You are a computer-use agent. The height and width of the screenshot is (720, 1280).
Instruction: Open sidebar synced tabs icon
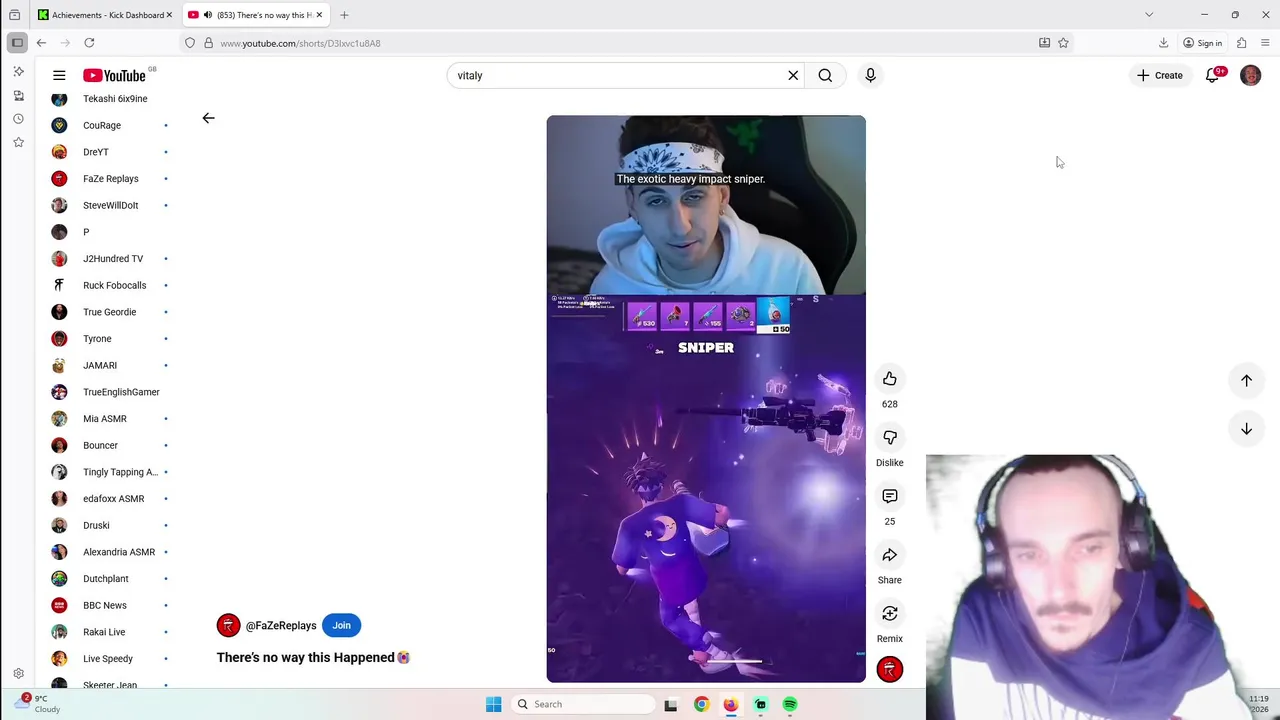coord(18,95)
